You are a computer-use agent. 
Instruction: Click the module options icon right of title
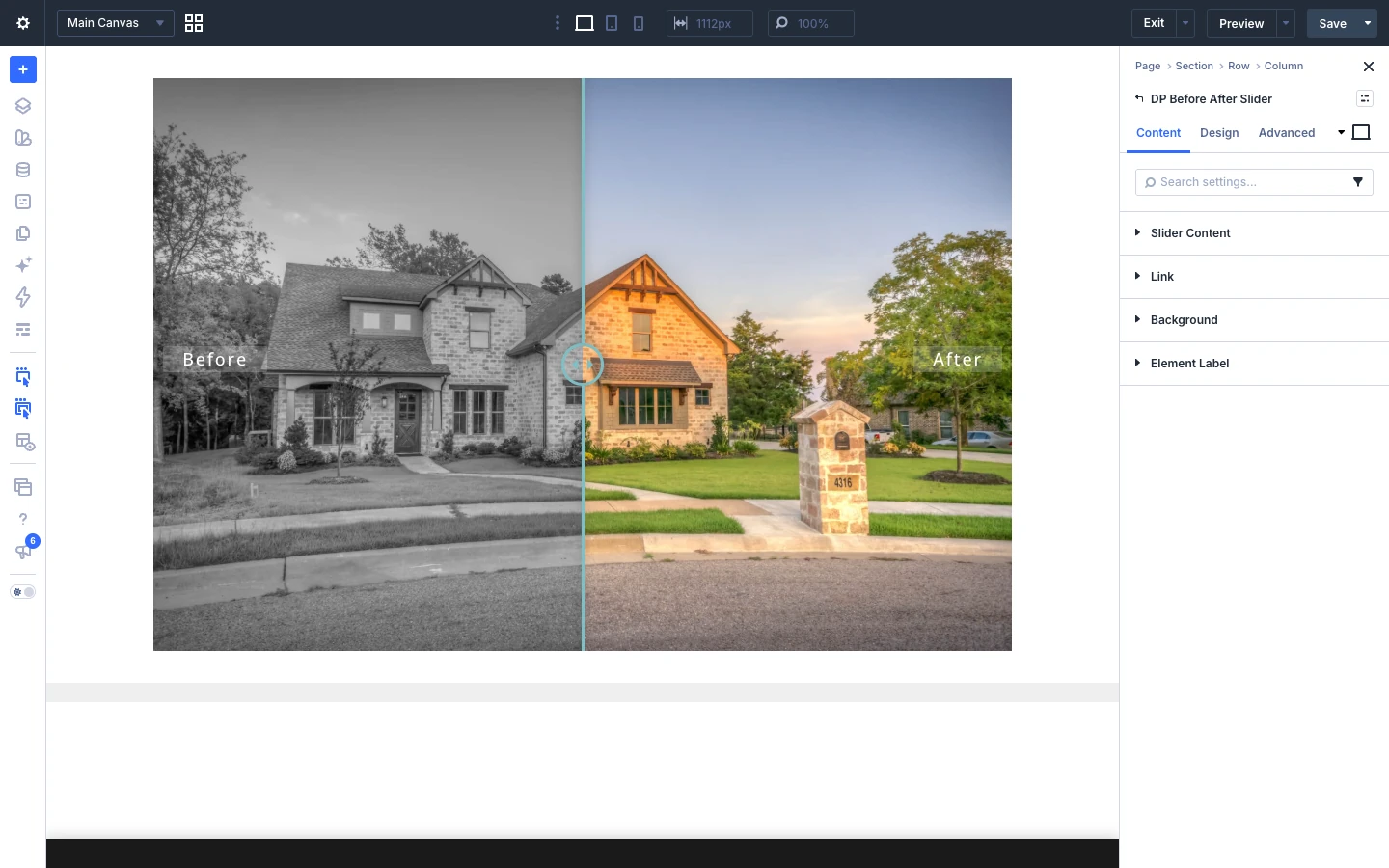(1365, 98)
